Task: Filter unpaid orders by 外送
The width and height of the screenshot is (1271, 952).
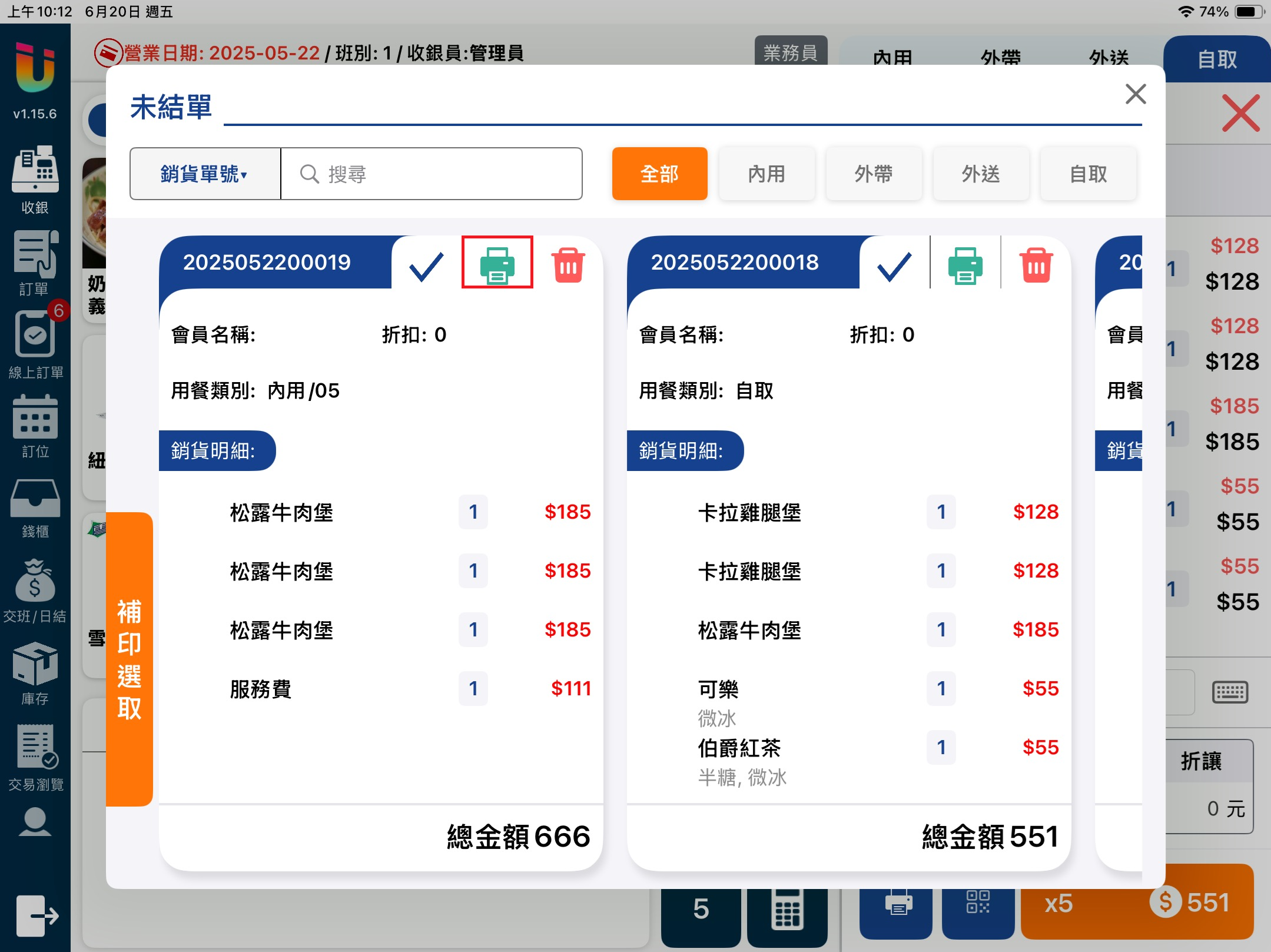Action: click(981, 174)
